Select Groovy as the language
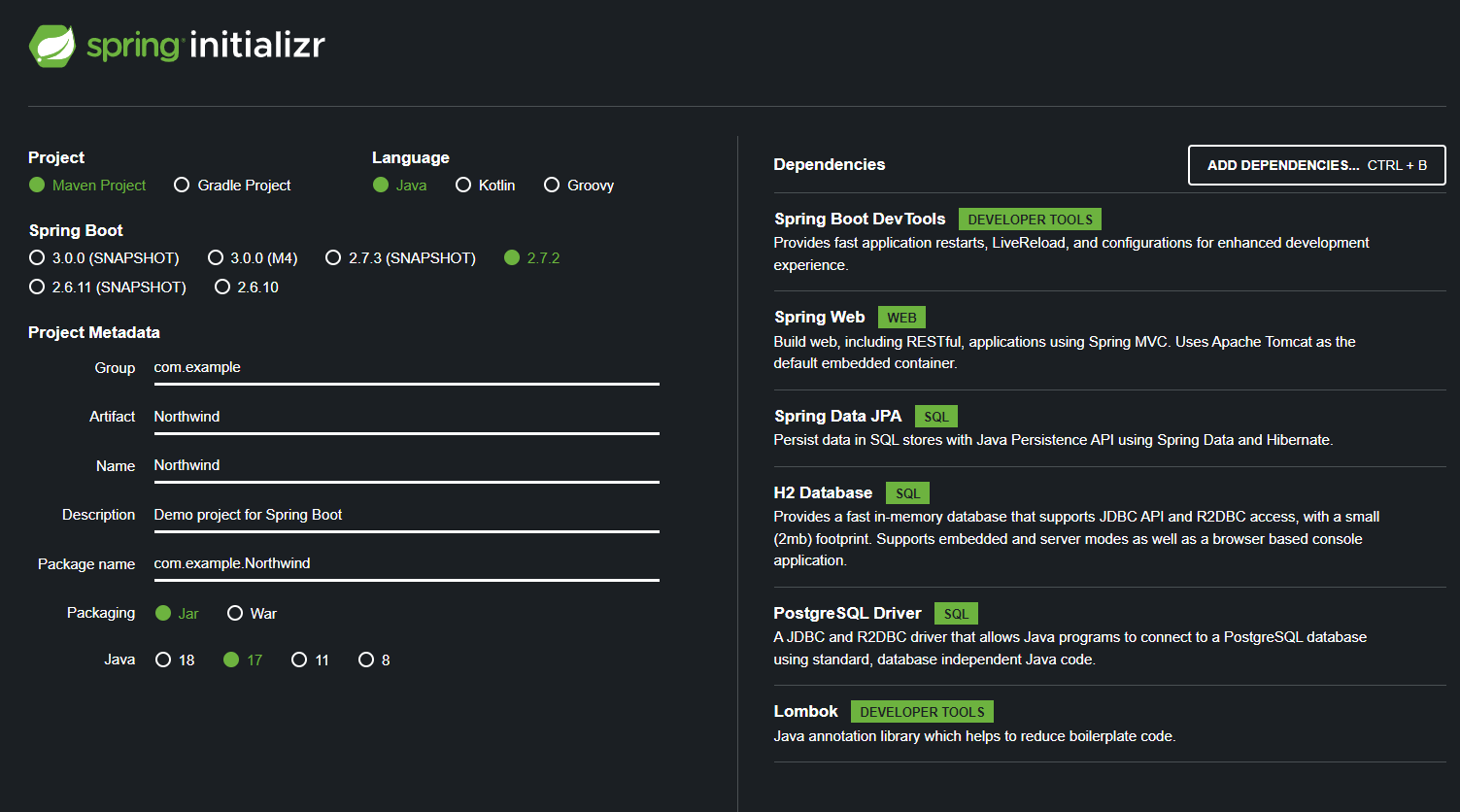Viewport: 1460px width, 812px height. 552,185
